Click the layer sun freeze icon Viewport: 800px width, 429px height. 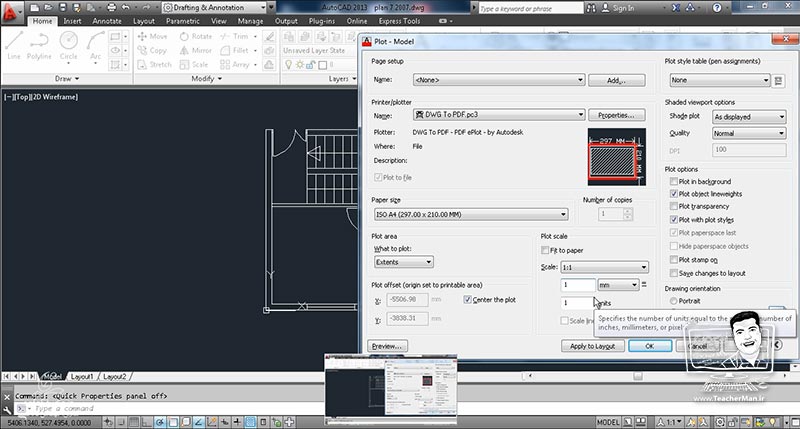pos(299,65)
